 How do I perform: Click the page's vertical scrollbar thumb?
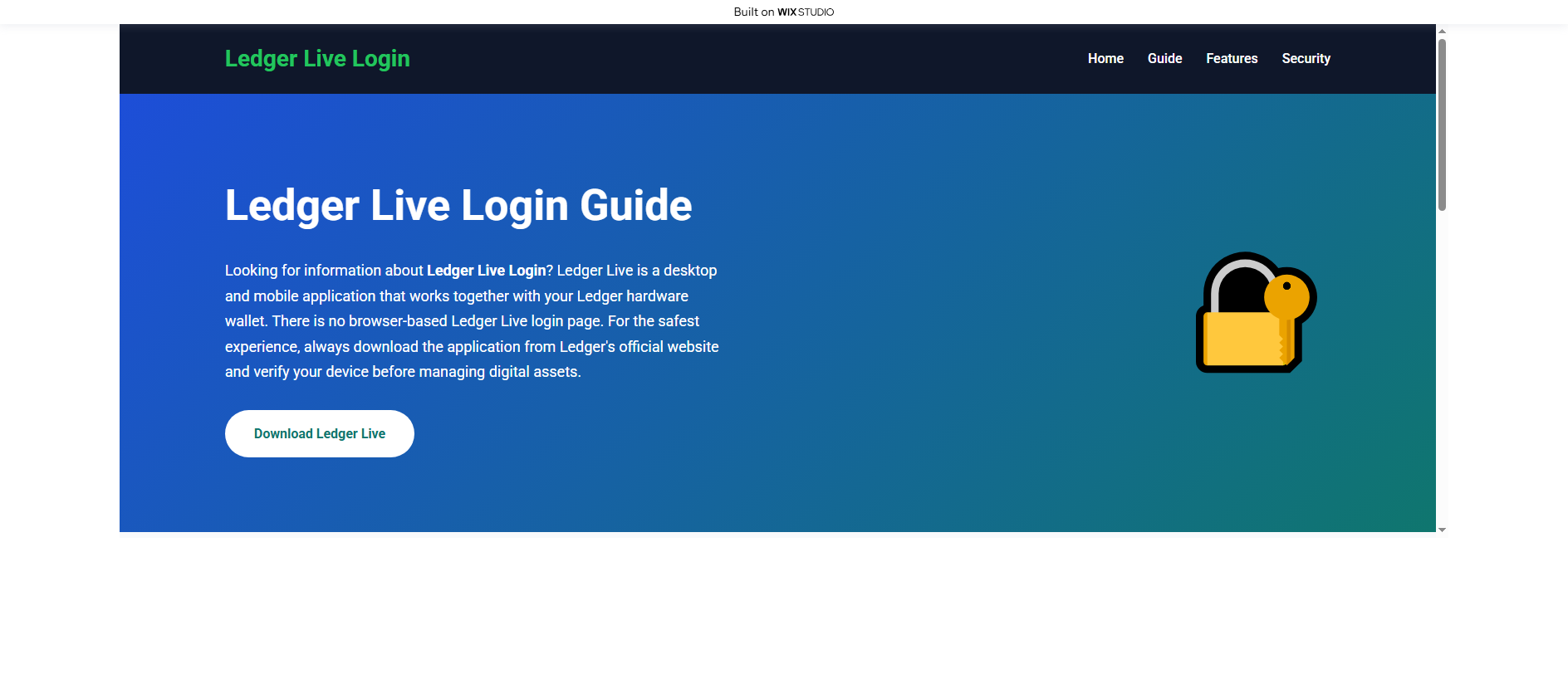click(x=1442, y=125)
